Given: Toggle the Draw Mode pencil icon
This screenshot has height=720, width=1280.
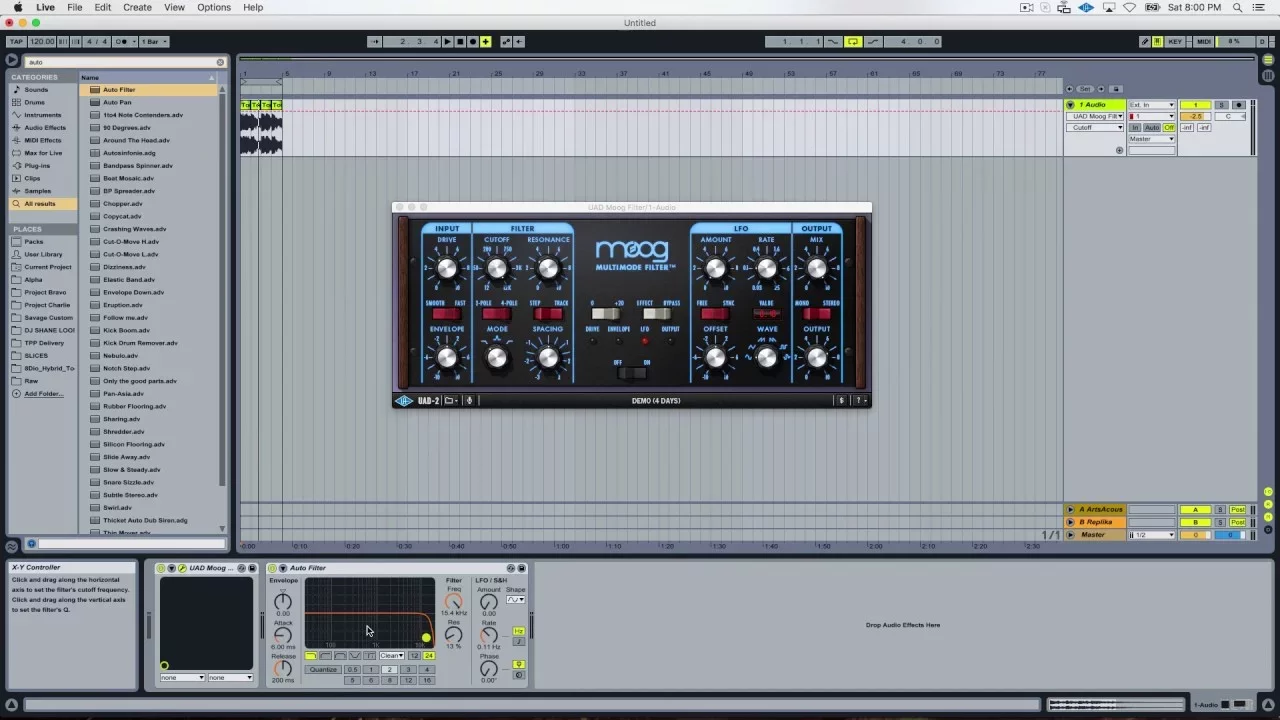Looking at the screenshot, I should [1145, 41].
